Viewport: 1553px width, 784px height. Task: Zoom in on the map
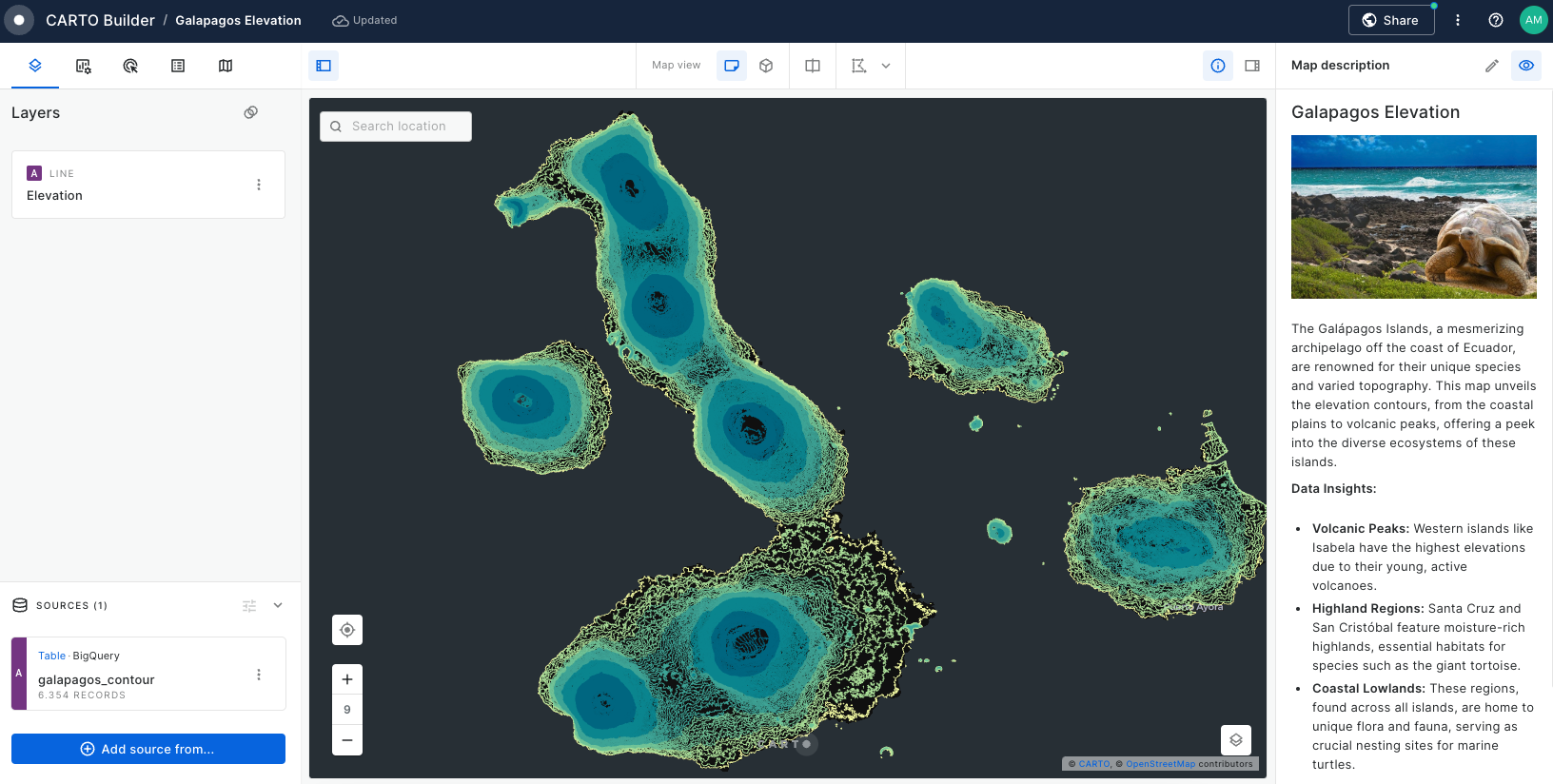(x=347, y=679)
